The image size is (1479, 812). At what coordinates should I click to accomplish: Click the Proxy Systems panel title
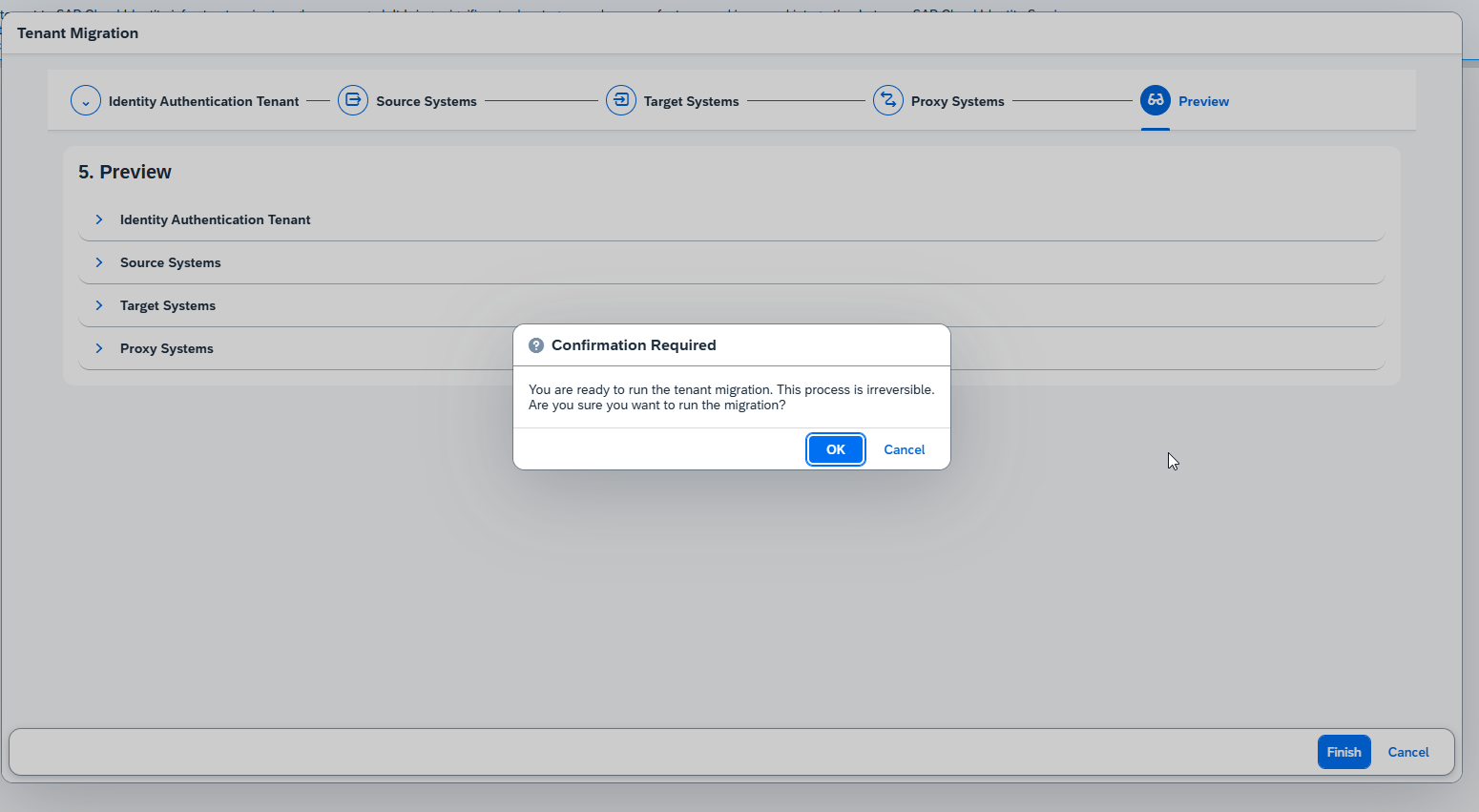tap(167, 348)
